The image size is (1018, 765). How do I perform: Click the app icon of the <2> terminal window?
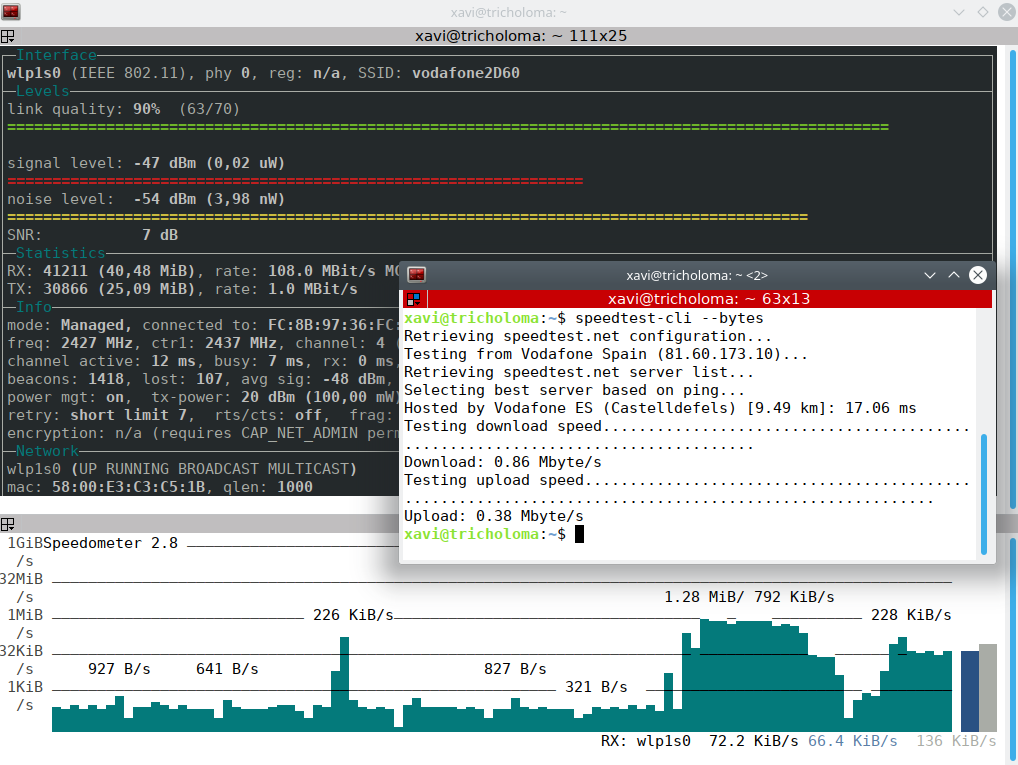pos(416,275)
